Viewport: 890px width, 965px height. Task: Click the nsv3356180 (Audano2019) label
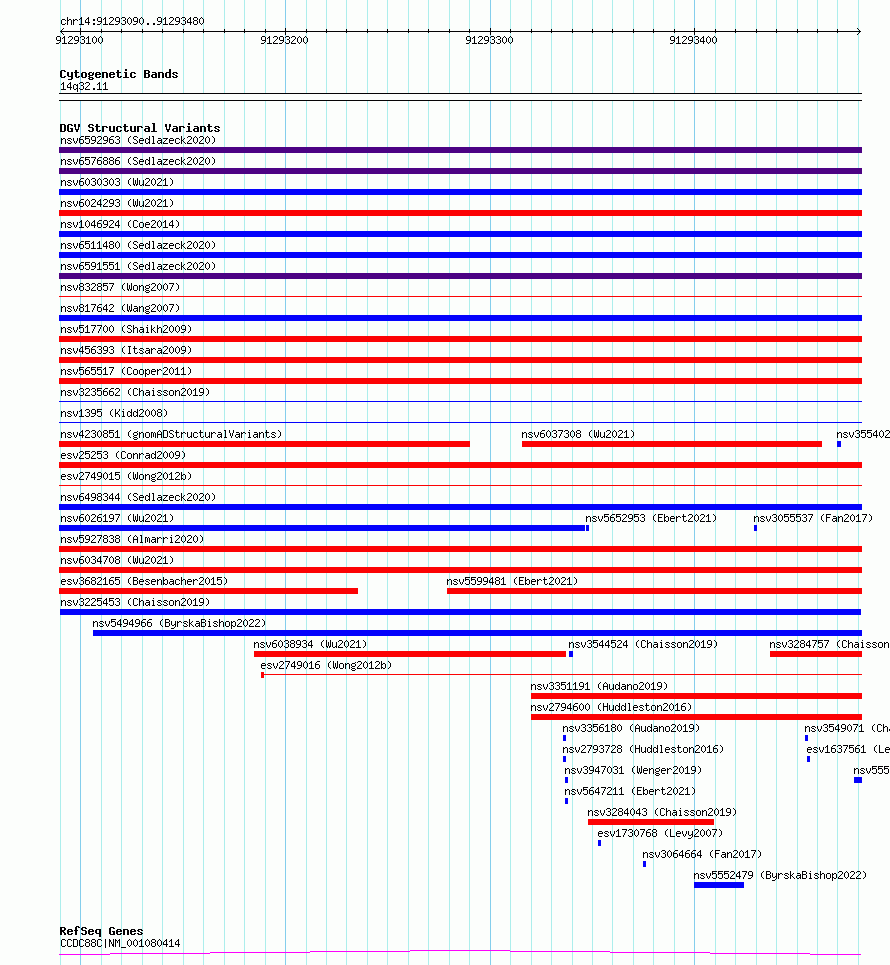(x=631, y=728)
